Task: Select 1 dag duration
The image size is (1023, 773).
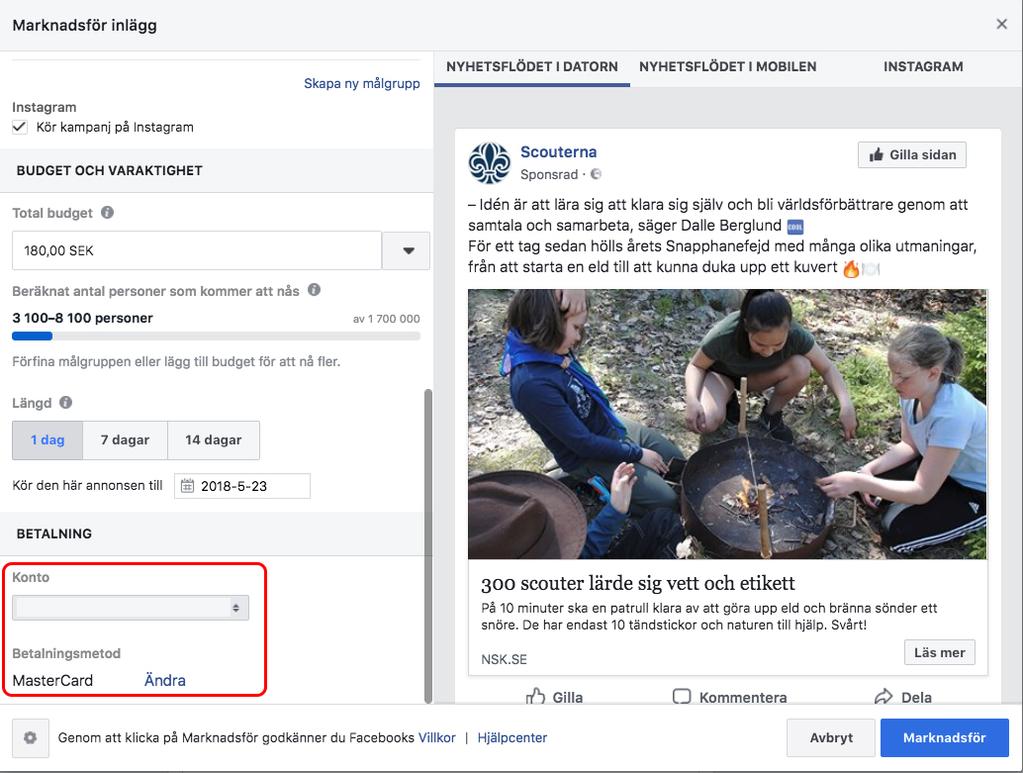Action: [48, 440]
